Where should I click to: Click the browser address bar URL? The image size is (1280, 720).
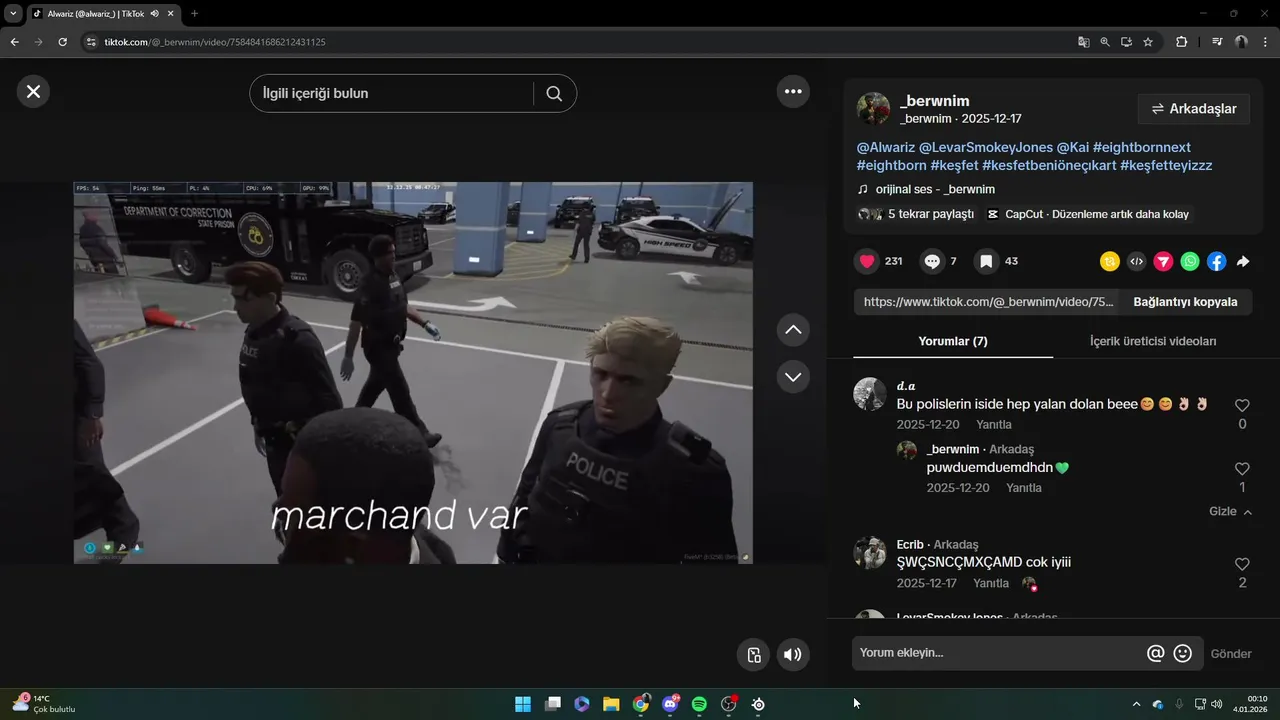tap(215, 42)
